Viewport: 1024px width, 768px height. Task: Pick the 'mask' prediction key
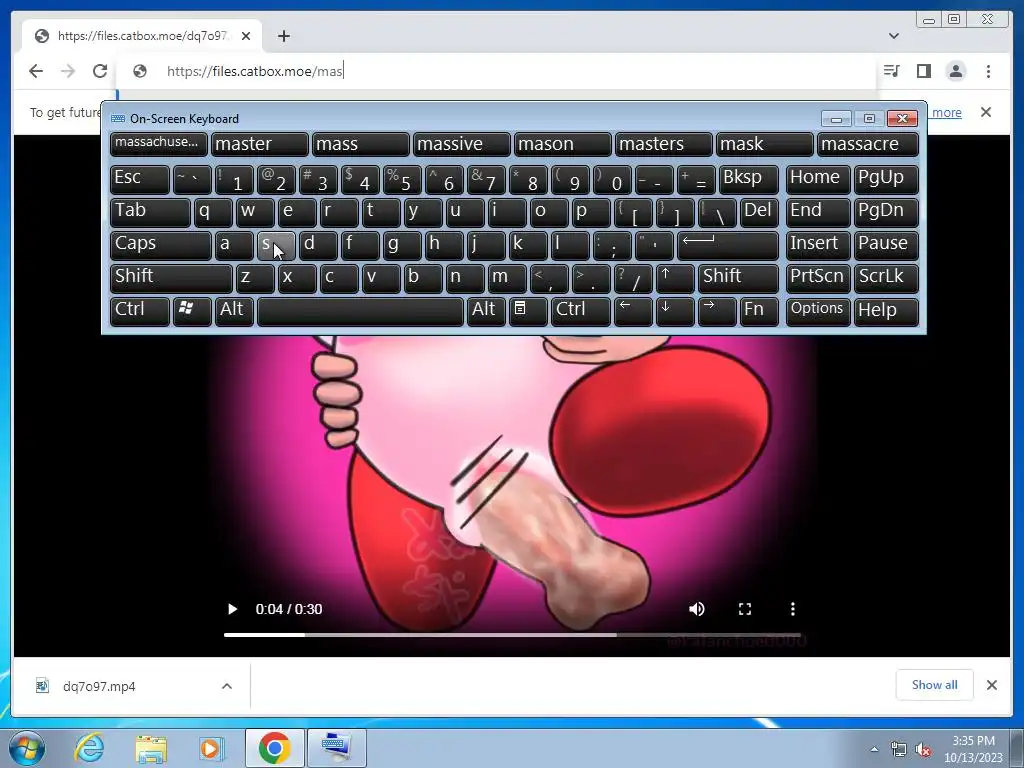pyautogui.click(x=765, y=144)
